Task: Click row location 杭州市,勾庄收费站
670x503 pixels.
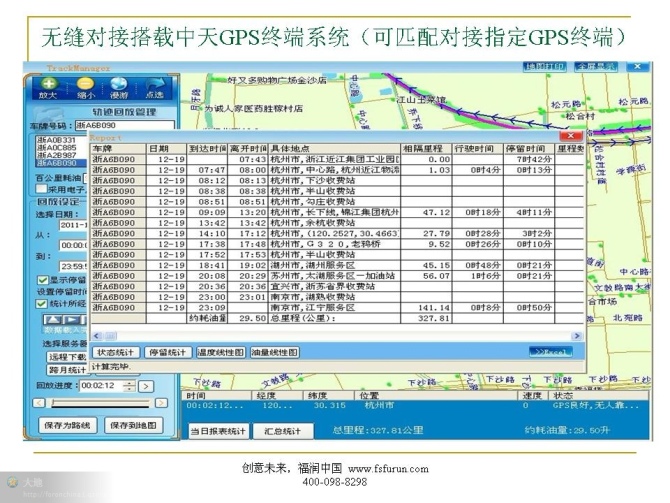Action: [x=313, y=202]
